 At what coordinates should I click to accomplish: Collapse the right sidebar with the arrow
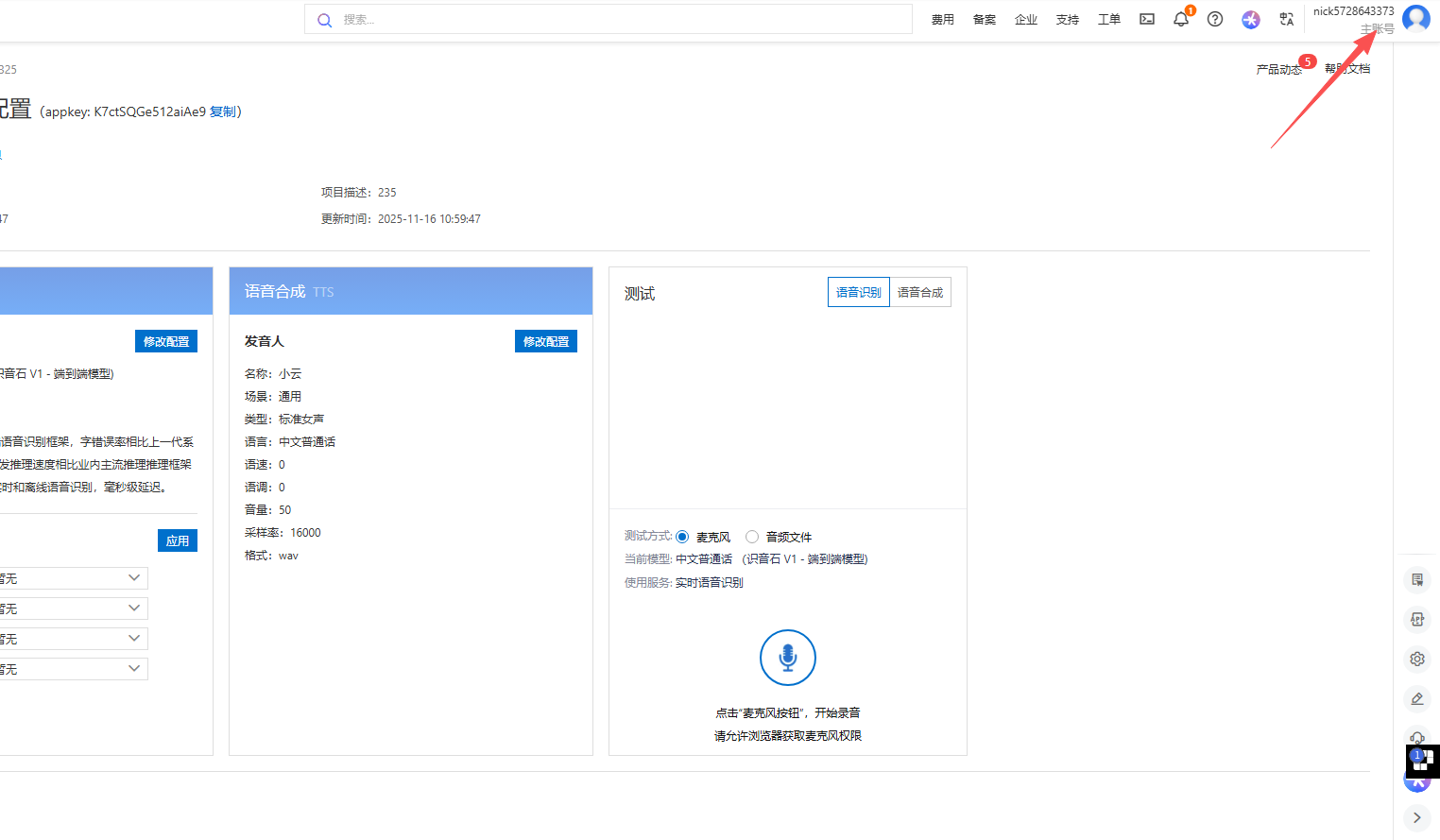(1416, 817)
